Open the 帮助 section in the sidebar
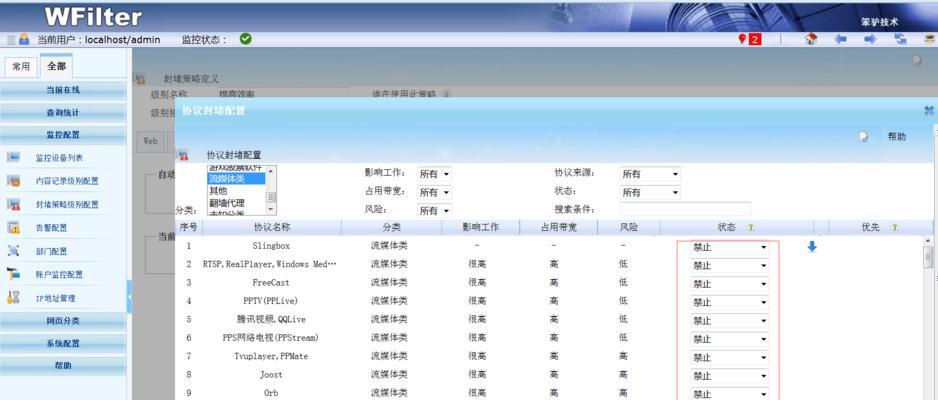This screenshot has width=938, height=400. (x=63, y=366)
